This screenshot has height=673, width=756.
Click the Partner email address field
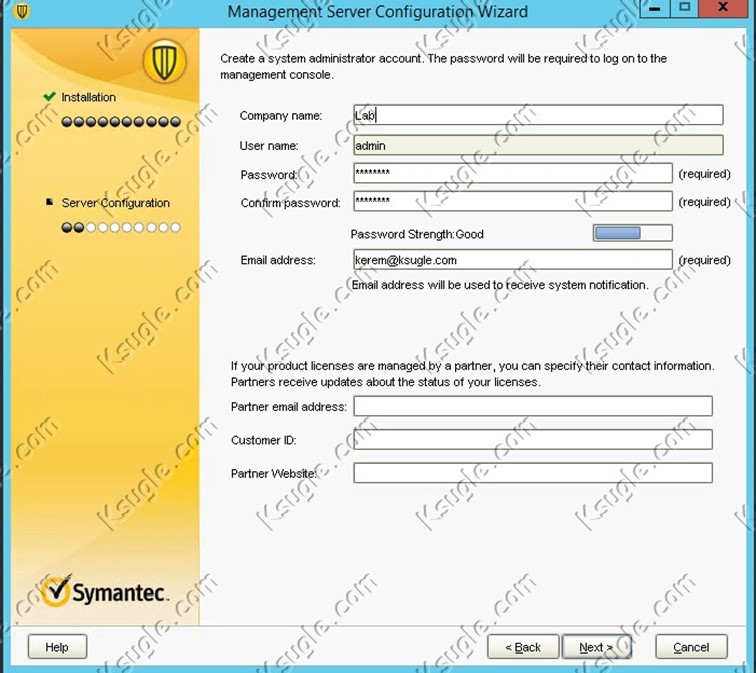tap(533, 406)
